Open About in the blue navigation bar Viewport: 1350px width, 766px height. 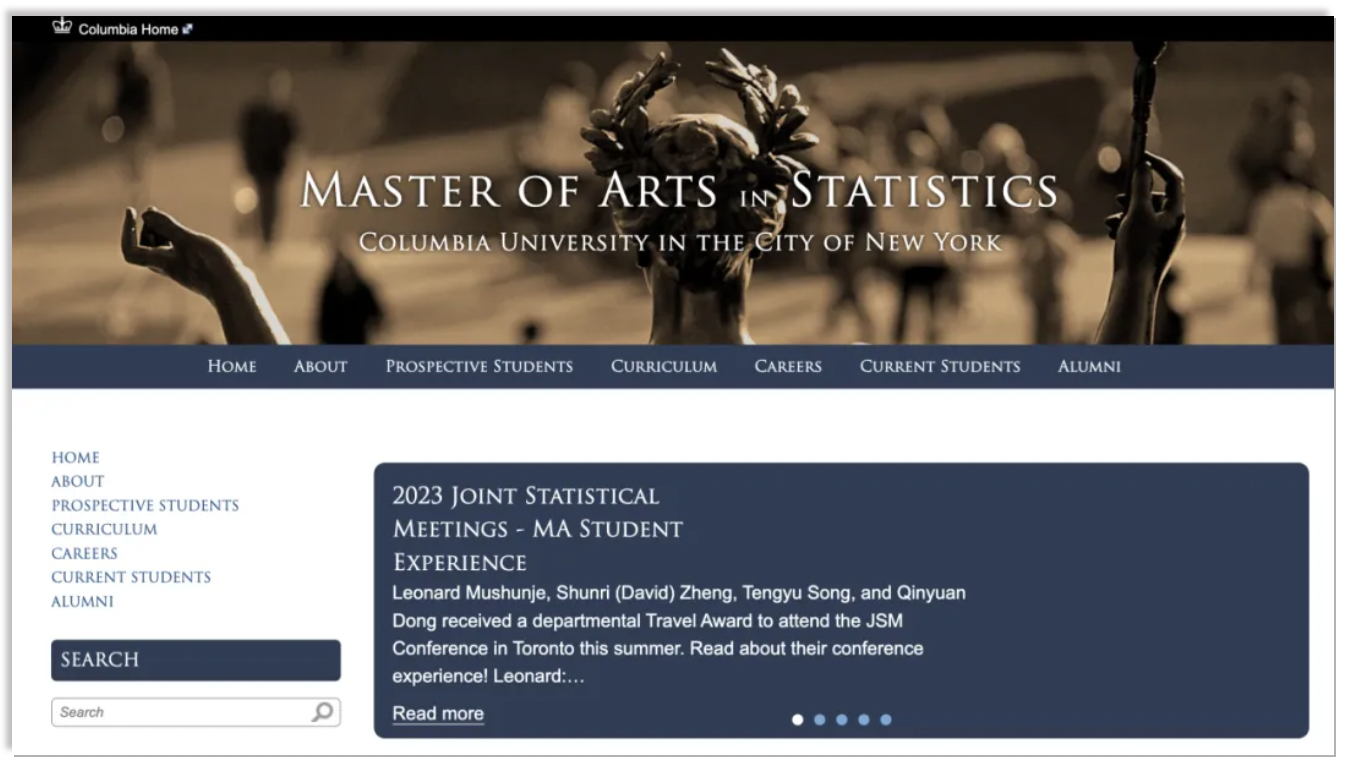click(320, 367)
